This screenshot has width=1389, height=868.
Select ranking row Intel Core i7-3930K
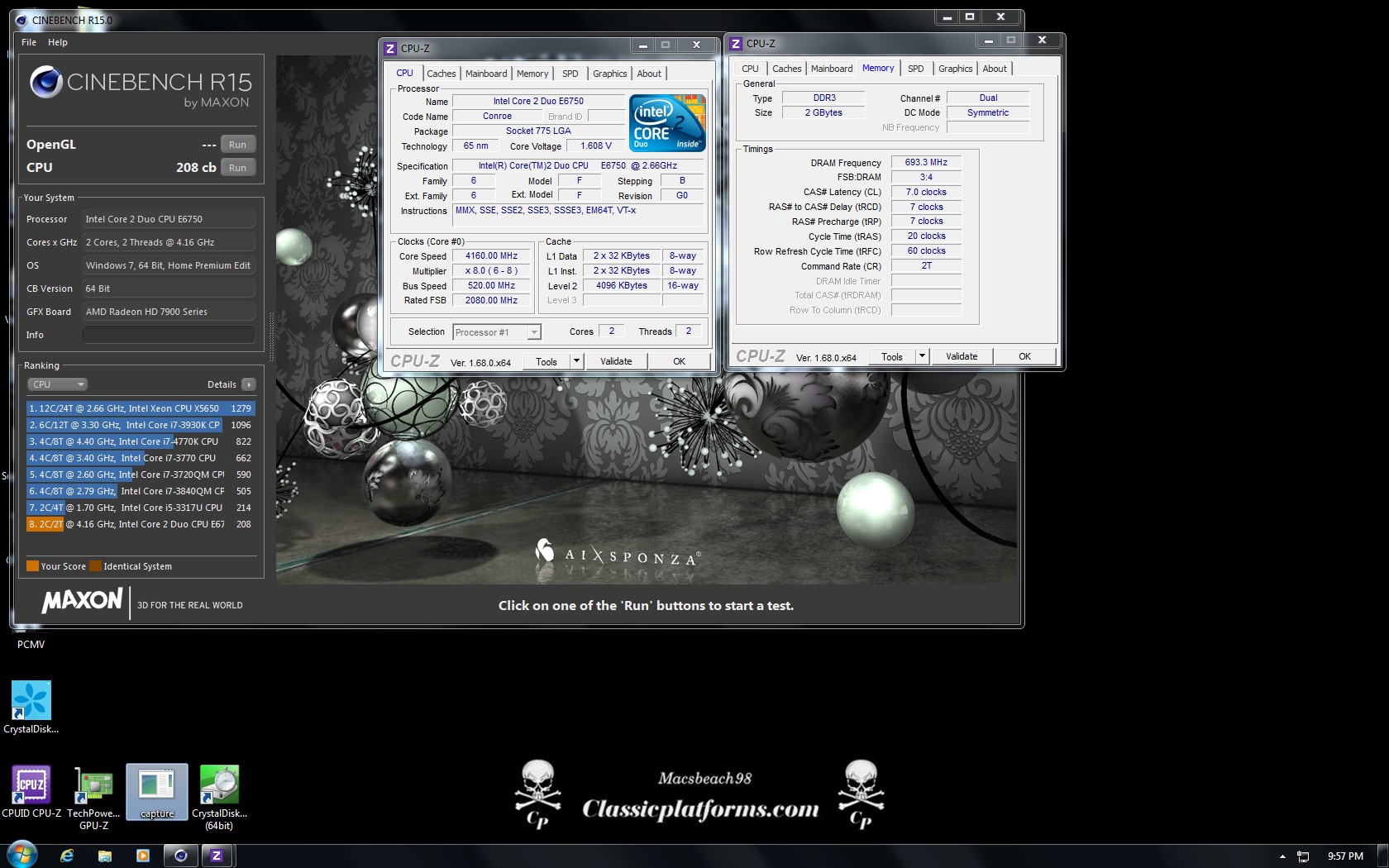tap(140, 425)
